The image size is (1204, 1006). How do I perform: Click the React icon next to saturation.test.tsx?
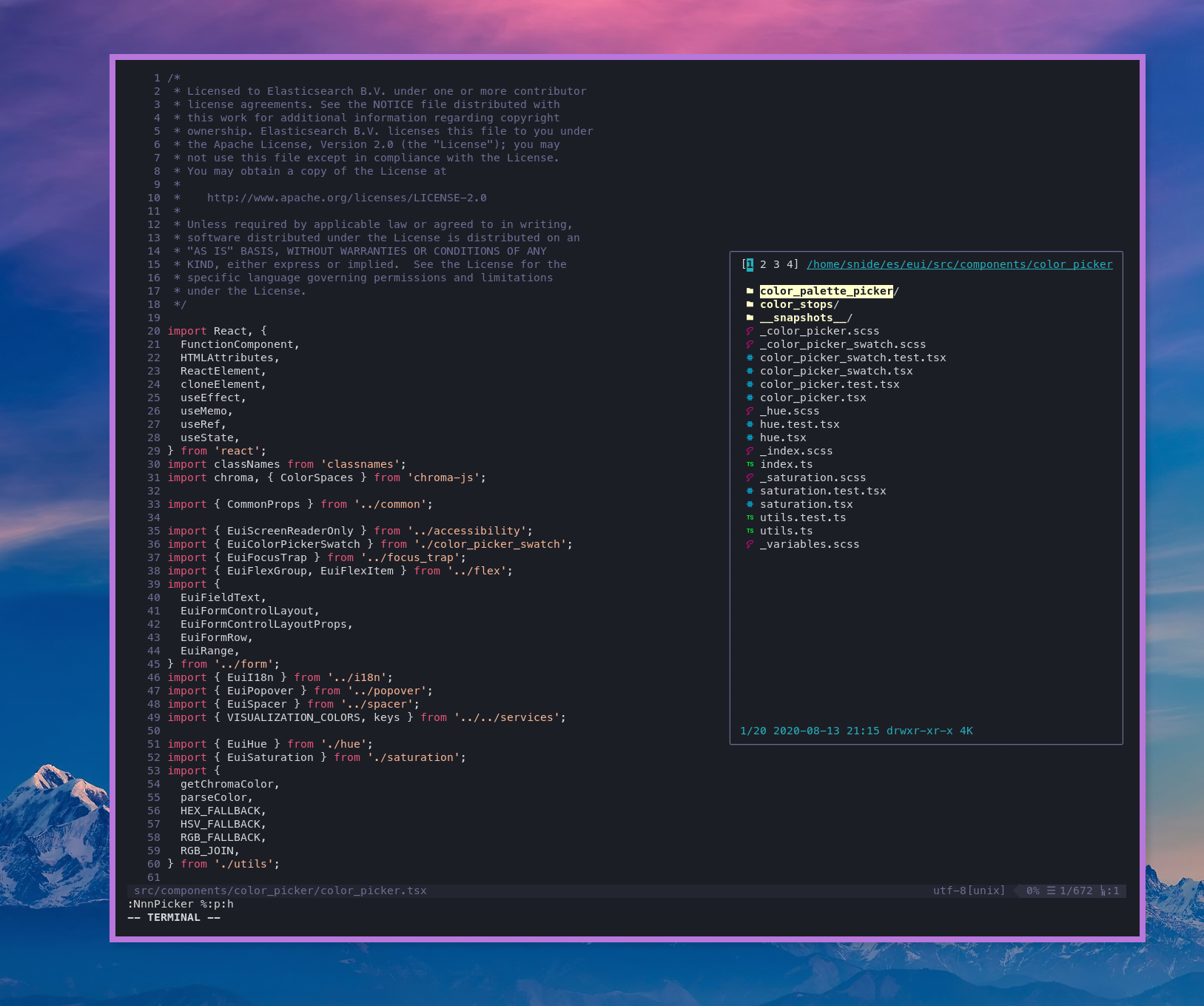click(750, 491)
